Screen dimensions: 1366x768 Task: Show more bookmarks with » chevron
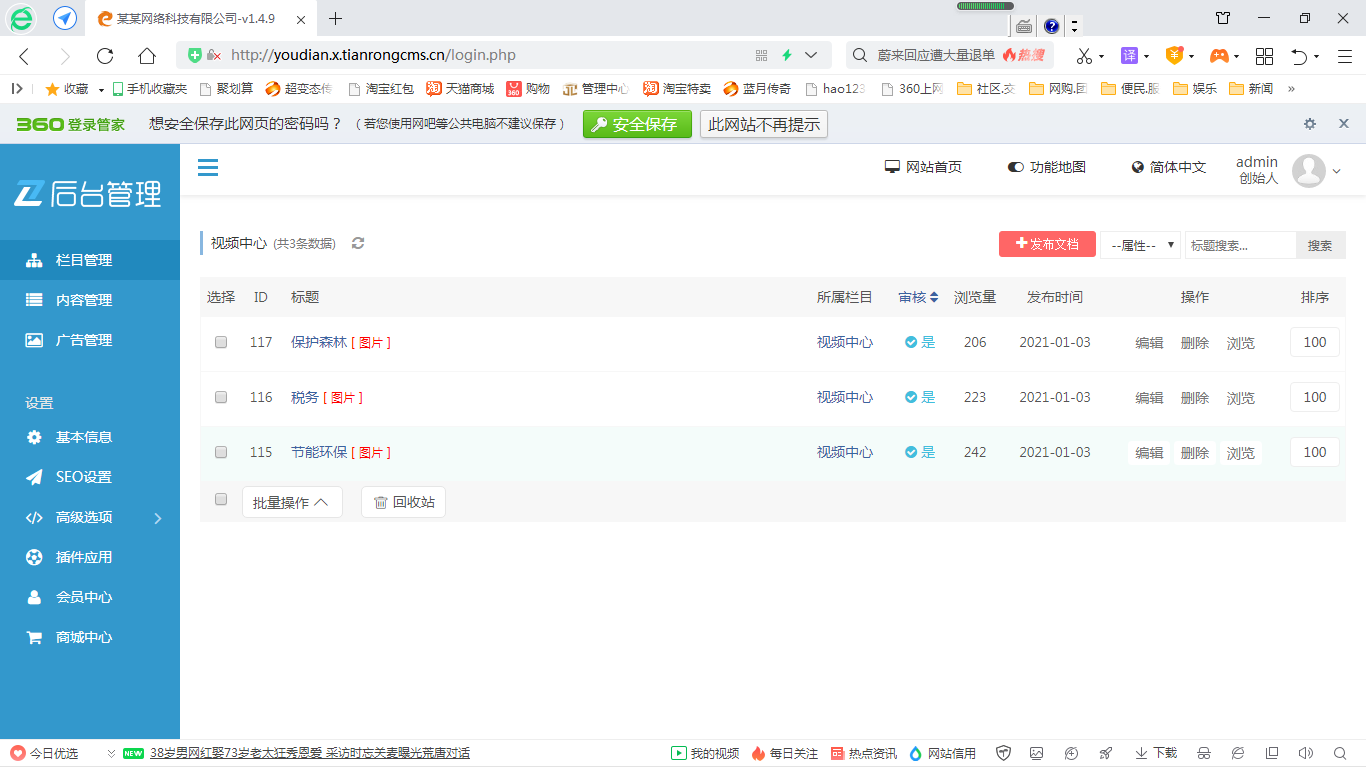(1291, 88)
